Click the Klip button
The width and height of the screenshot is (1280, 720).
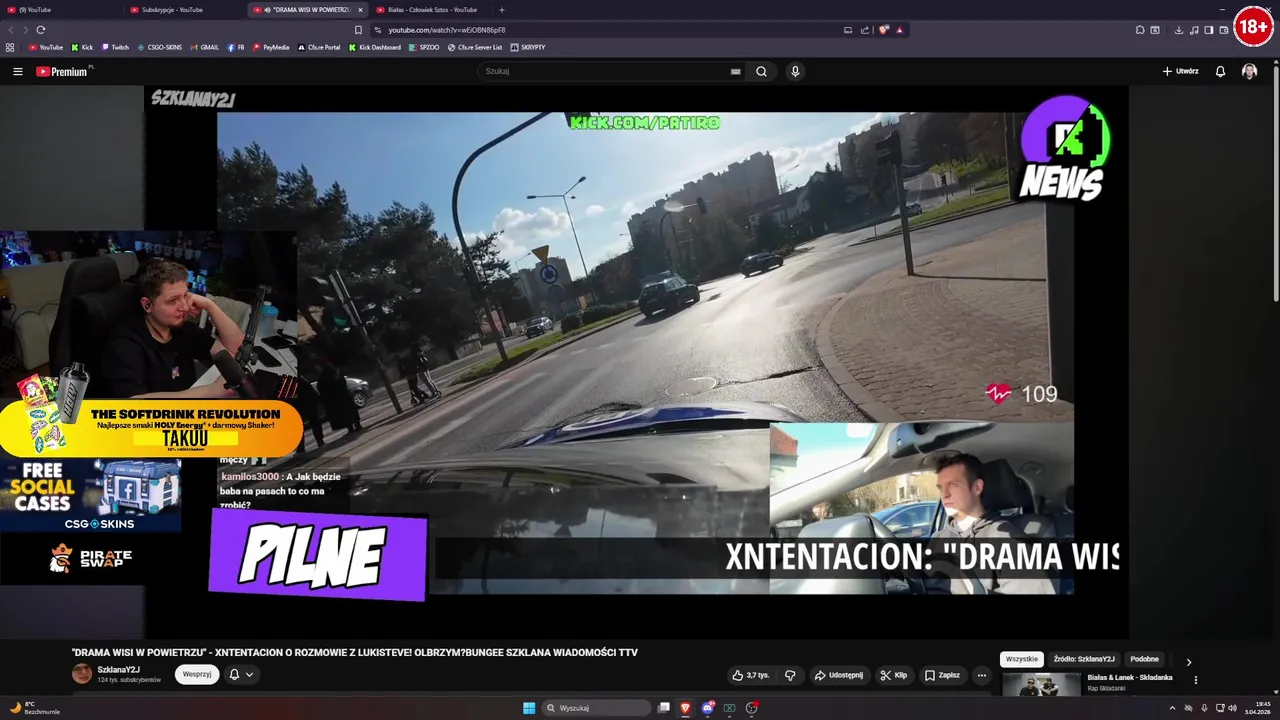pyautogui.click(x=893, y=675)
